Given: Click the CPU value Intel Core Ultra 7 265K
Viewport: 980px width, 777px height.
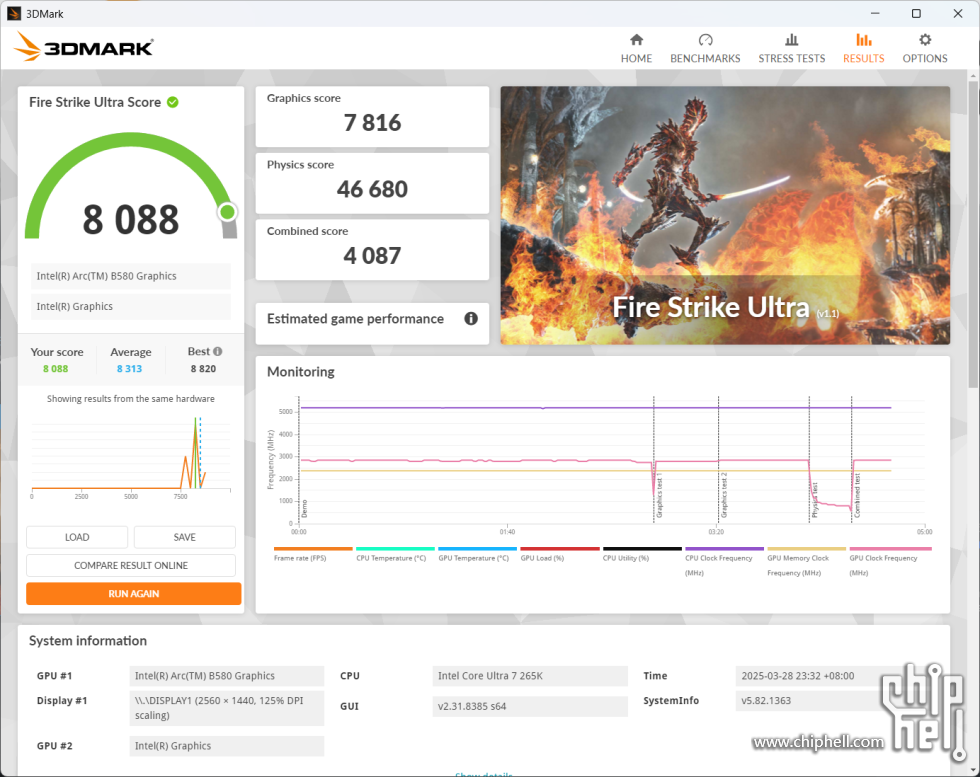Looking at the screenshot, I should point(530,676).
